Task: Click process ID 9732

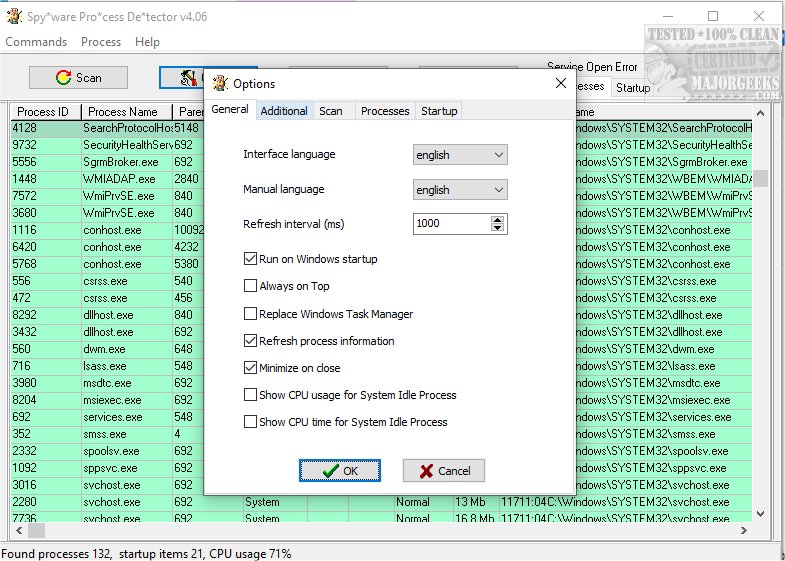Action: point(25,145)
